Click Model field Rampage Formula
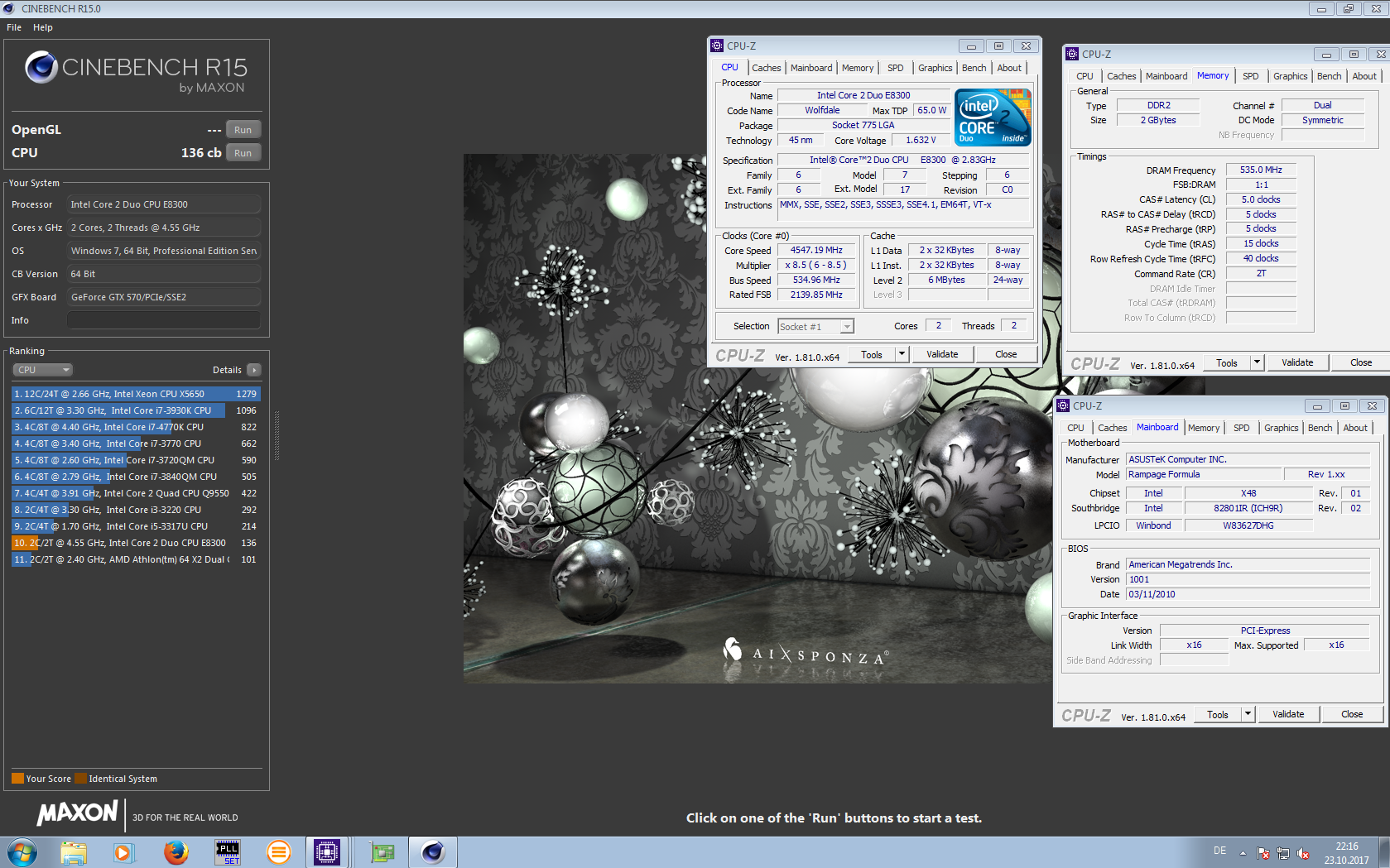1390x868 pixels. tap(1204, 474)
